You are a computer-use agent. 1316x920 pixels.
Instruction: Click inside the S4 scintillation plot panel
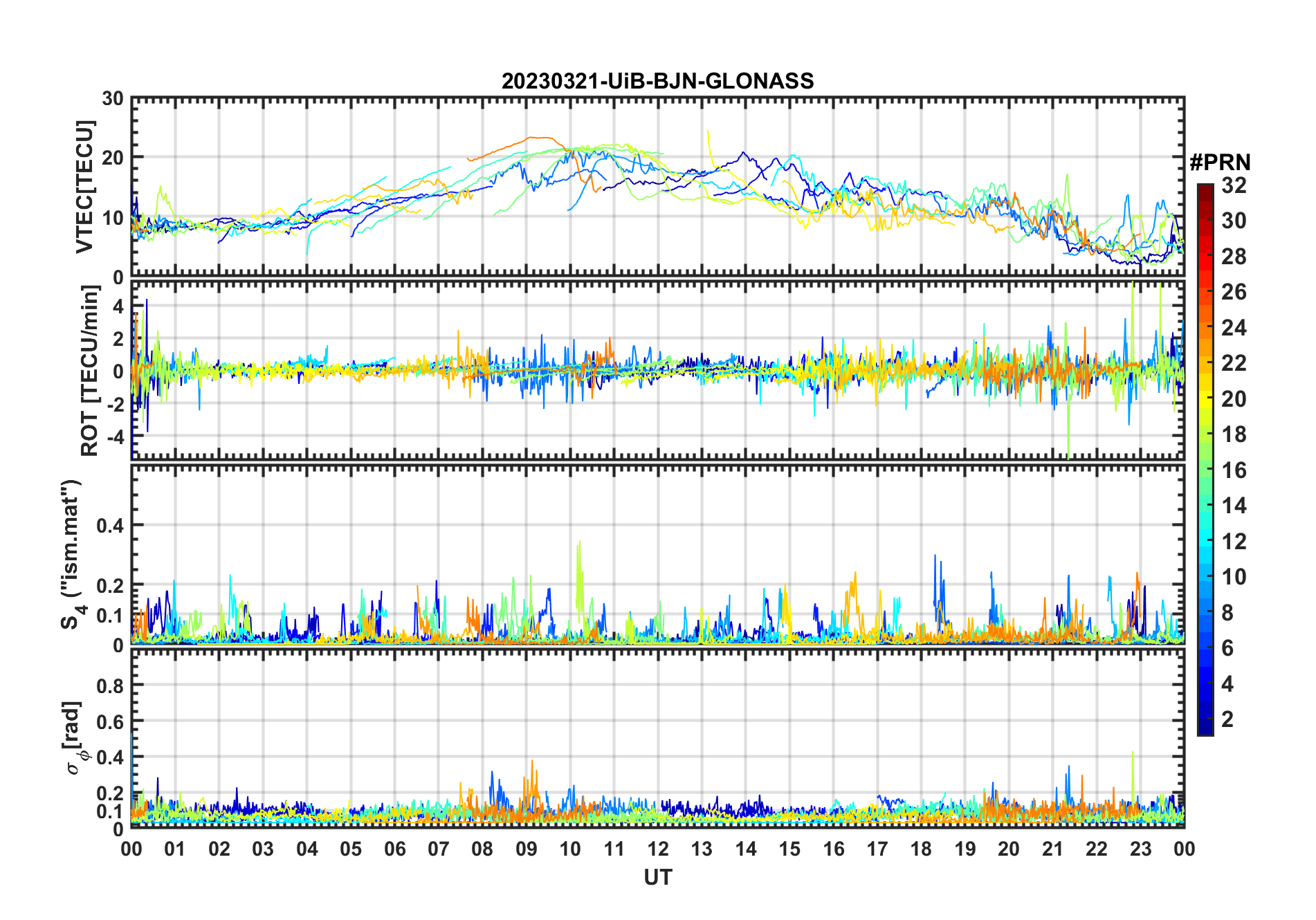click(657, 555)
